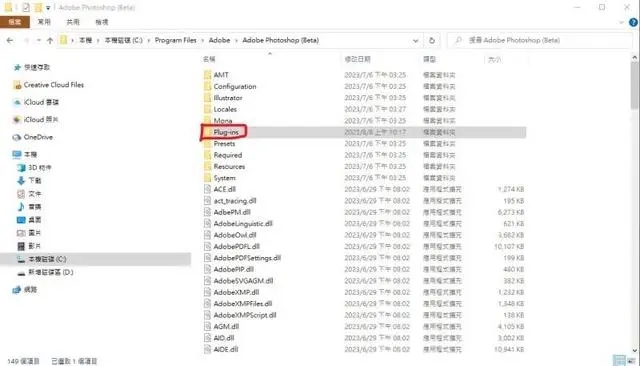Open the recent locations dropdown arrow
Viewport: 640px width, 366px height.
coord(39,40)
